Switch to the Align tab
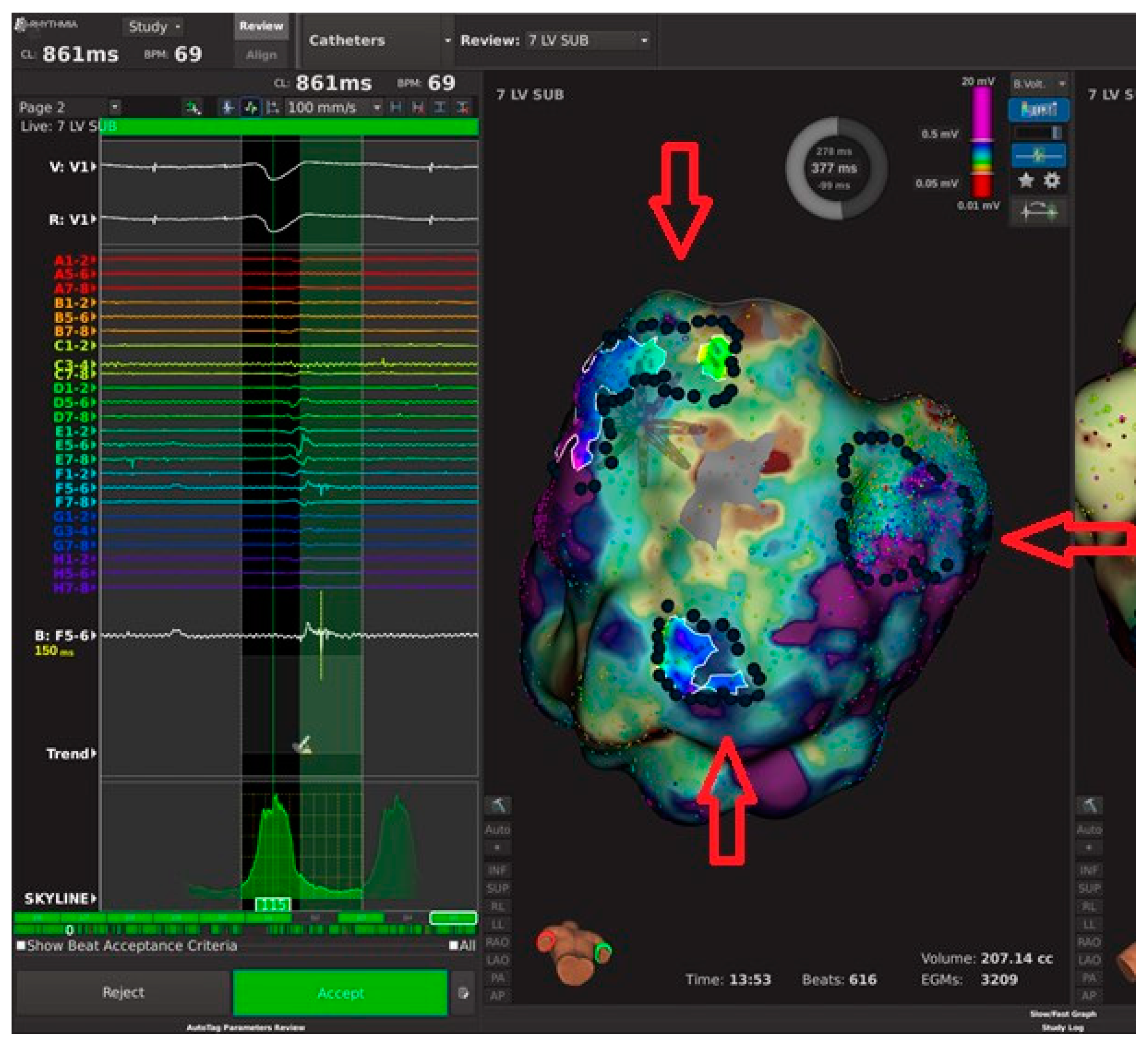This screenshot has height=1047, width=1148. pos(261,55)
